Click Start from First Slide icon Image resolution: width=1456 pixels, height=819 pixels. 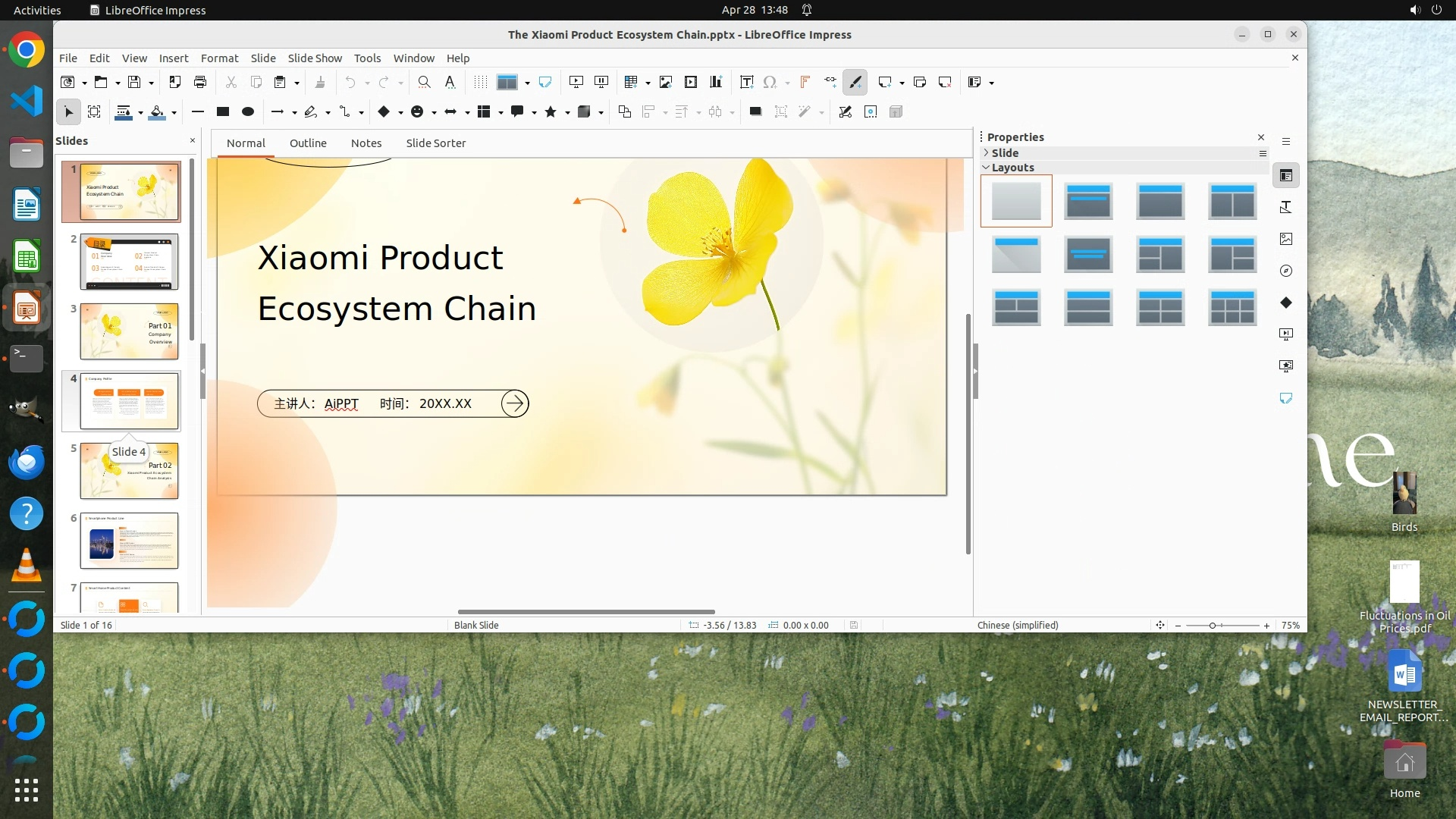576,82
